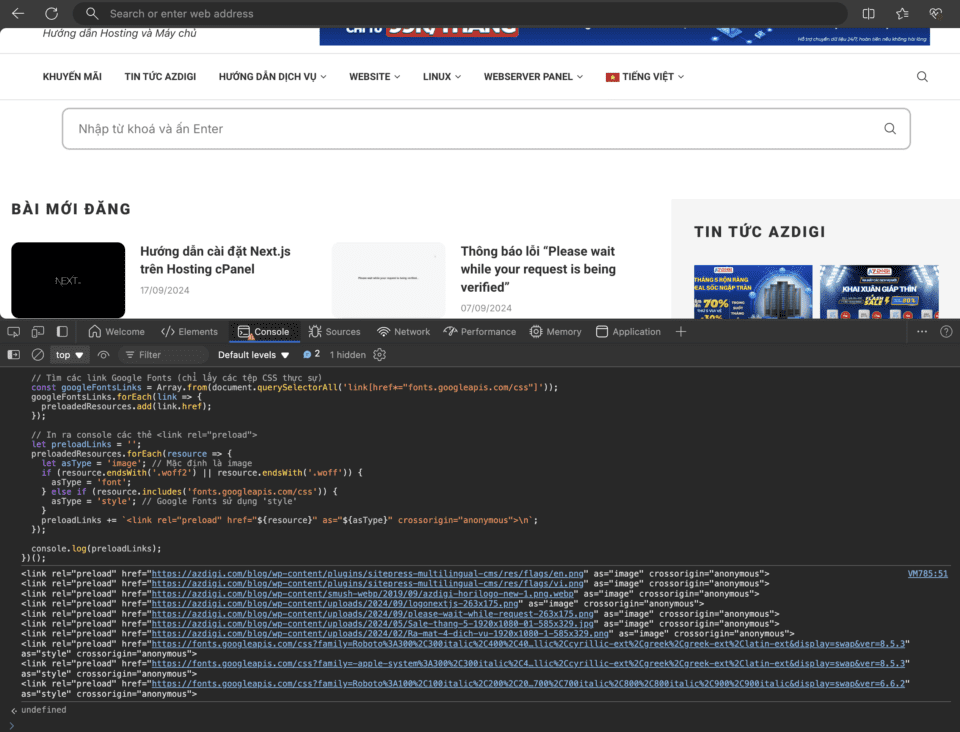This screenshot has height=732, width=960.
Task: Open the top context dropdown
Action: click(x=70, y=355)
